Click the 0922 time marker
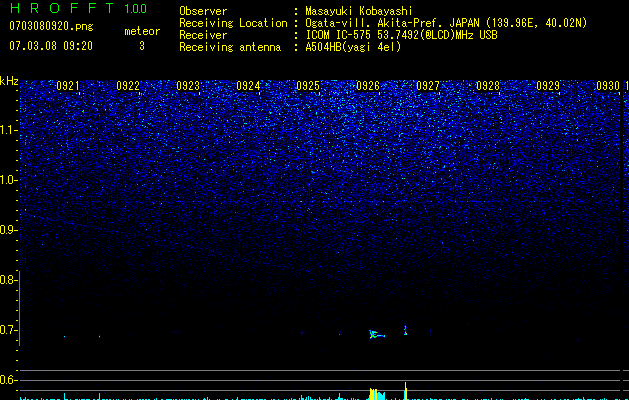This screenshot has height=400, width=629. tap(128, 86)
